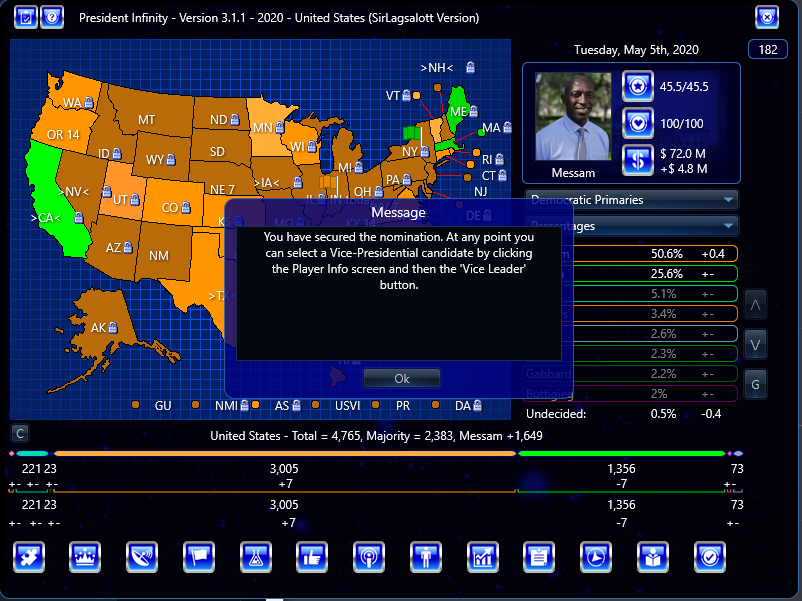Click the up arrow button beside candidate list

(x=755, y=305)
